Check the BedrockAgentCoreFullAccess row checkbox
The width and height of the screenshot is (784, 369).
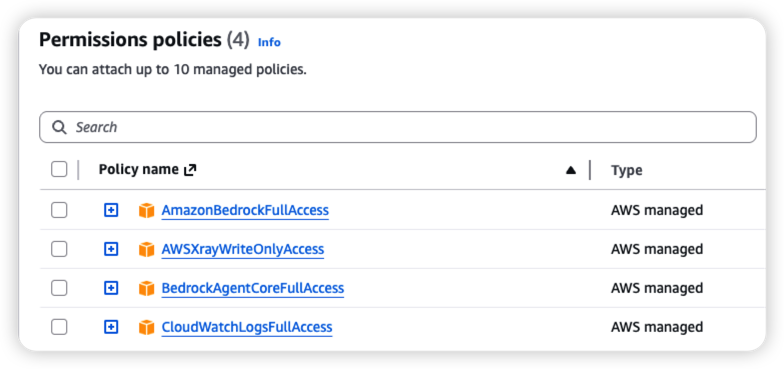pyautogui.click(x=59, y=288)
